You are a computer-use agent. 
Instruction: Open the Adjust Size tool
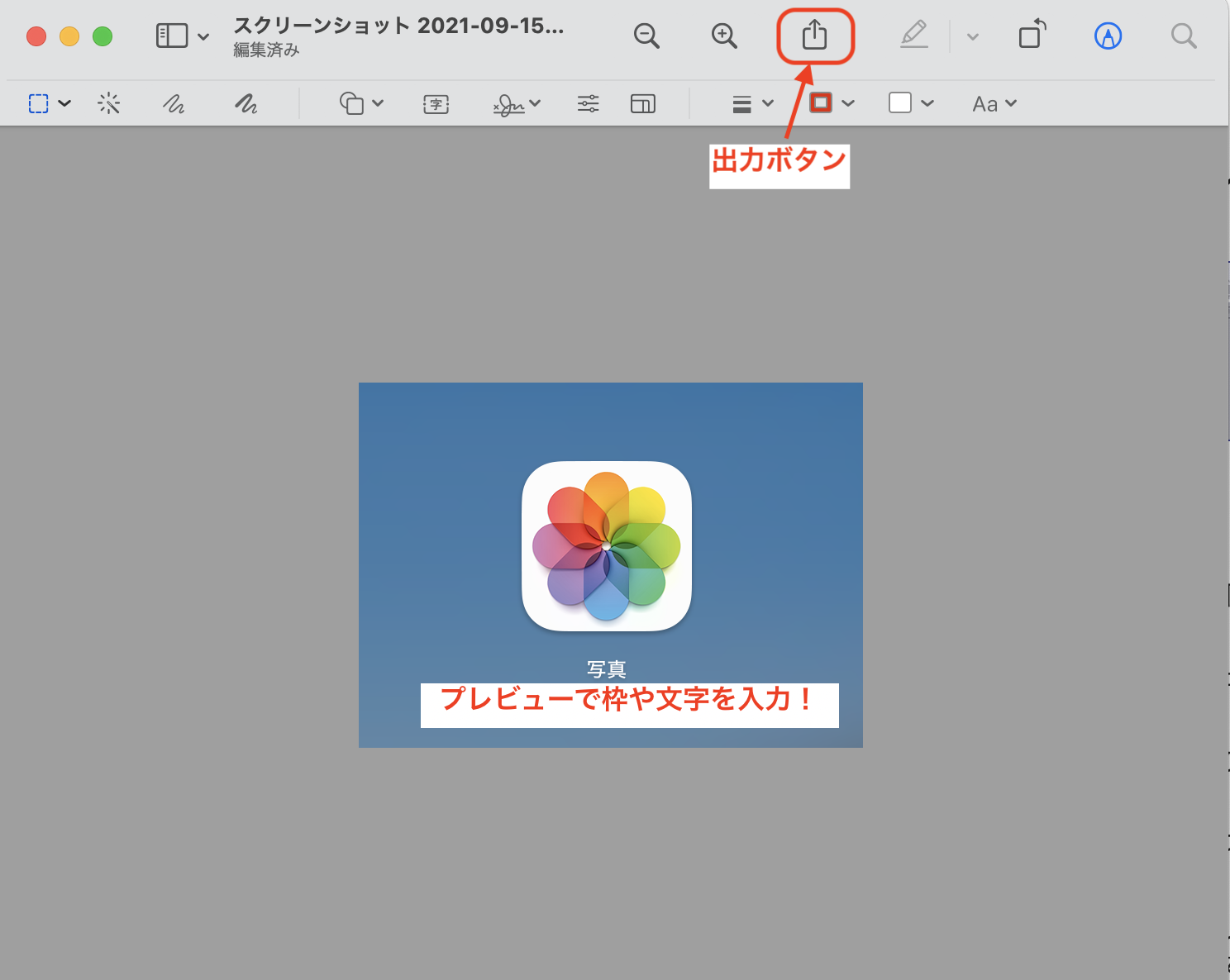click(x=643, y=103)
